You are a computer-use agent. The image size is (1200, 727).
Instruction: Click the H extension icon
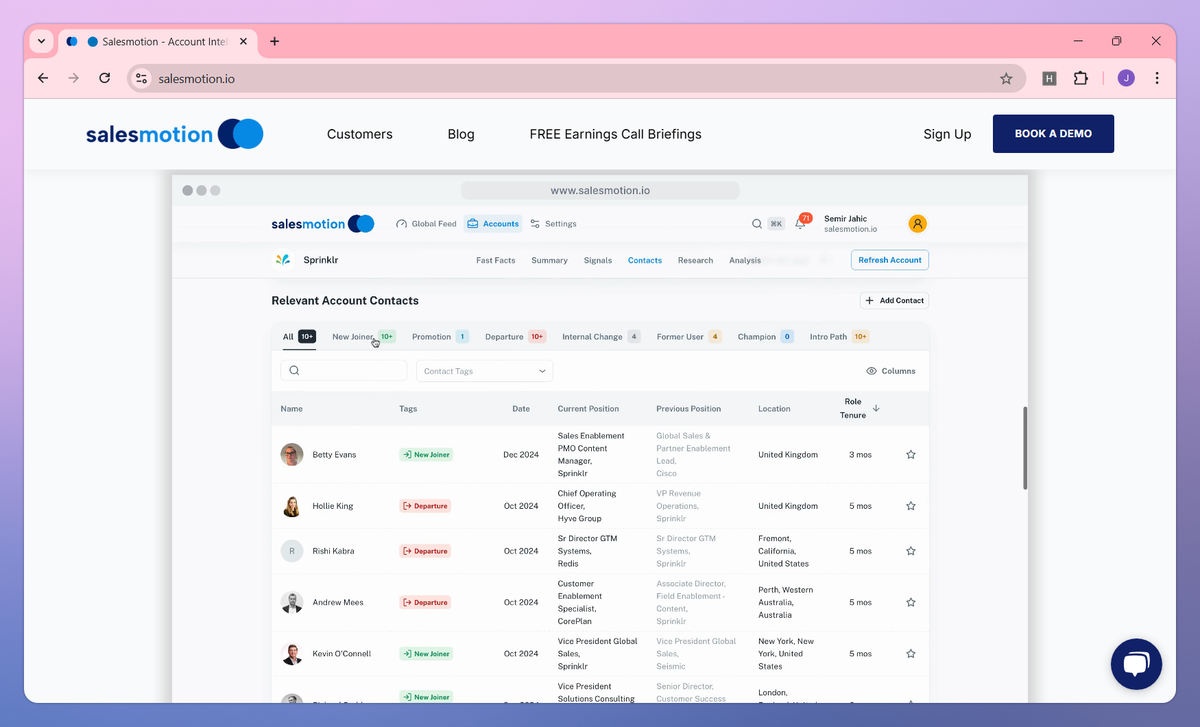(x=1049, y=78)
